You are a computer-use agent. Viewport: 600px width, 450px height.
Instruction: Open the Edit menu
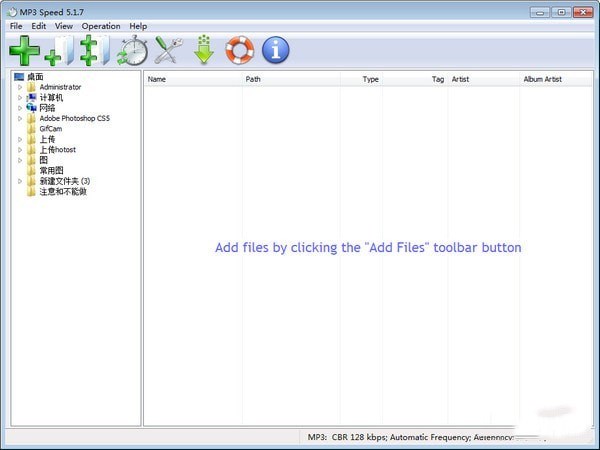coord(39,26)
